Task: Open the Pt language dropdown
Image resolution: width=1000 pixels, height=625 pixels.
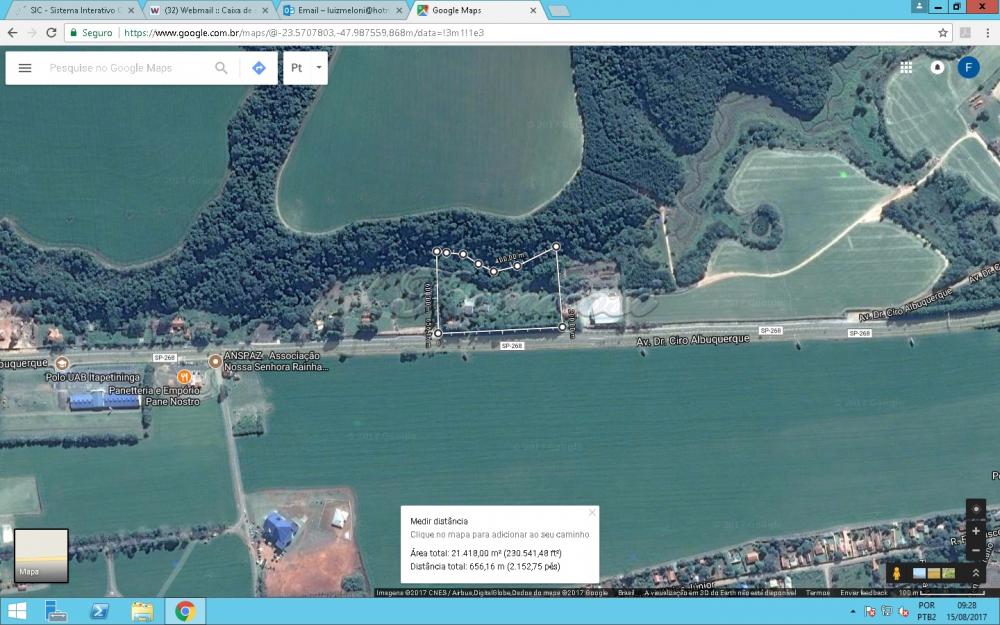Action: [306, 68]
